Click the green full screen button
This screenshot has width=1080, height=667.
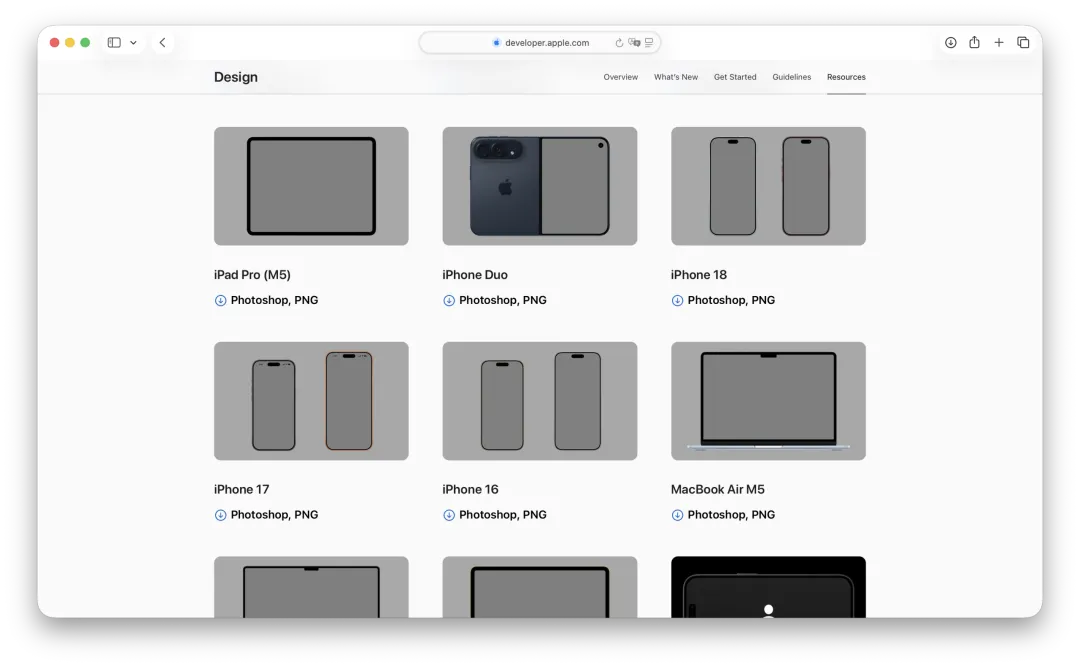click(x=85, y=43)
